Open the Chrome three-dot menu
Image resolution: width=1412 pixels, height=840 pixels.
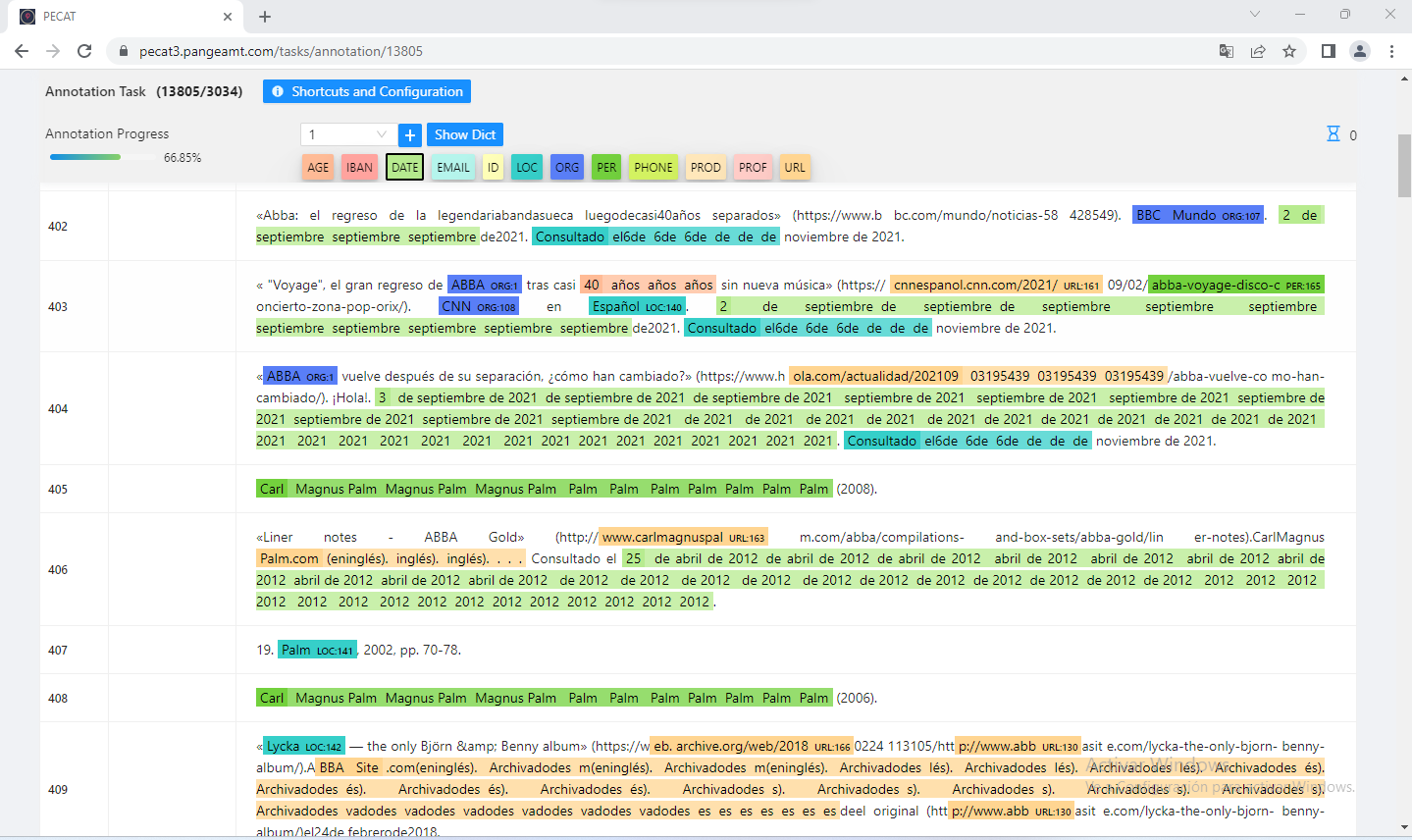(1391, 51)
